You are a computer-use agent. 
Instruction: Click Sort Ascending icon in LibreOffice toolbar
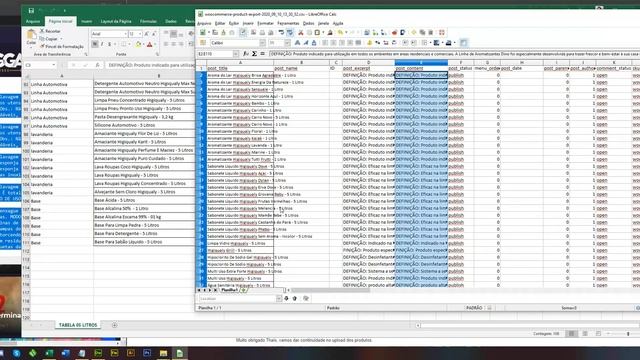point(376,33)
